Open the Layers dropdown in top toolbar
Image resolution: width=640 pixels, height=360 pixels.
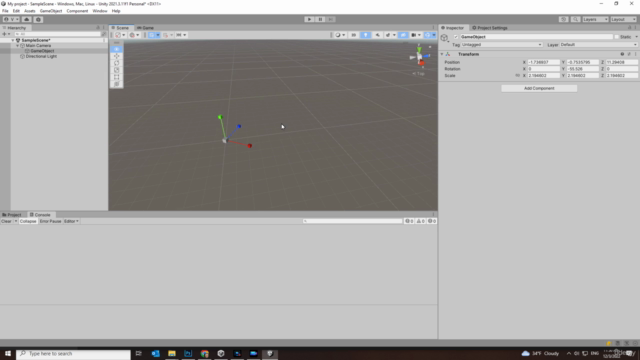click(x=595, y=19)
